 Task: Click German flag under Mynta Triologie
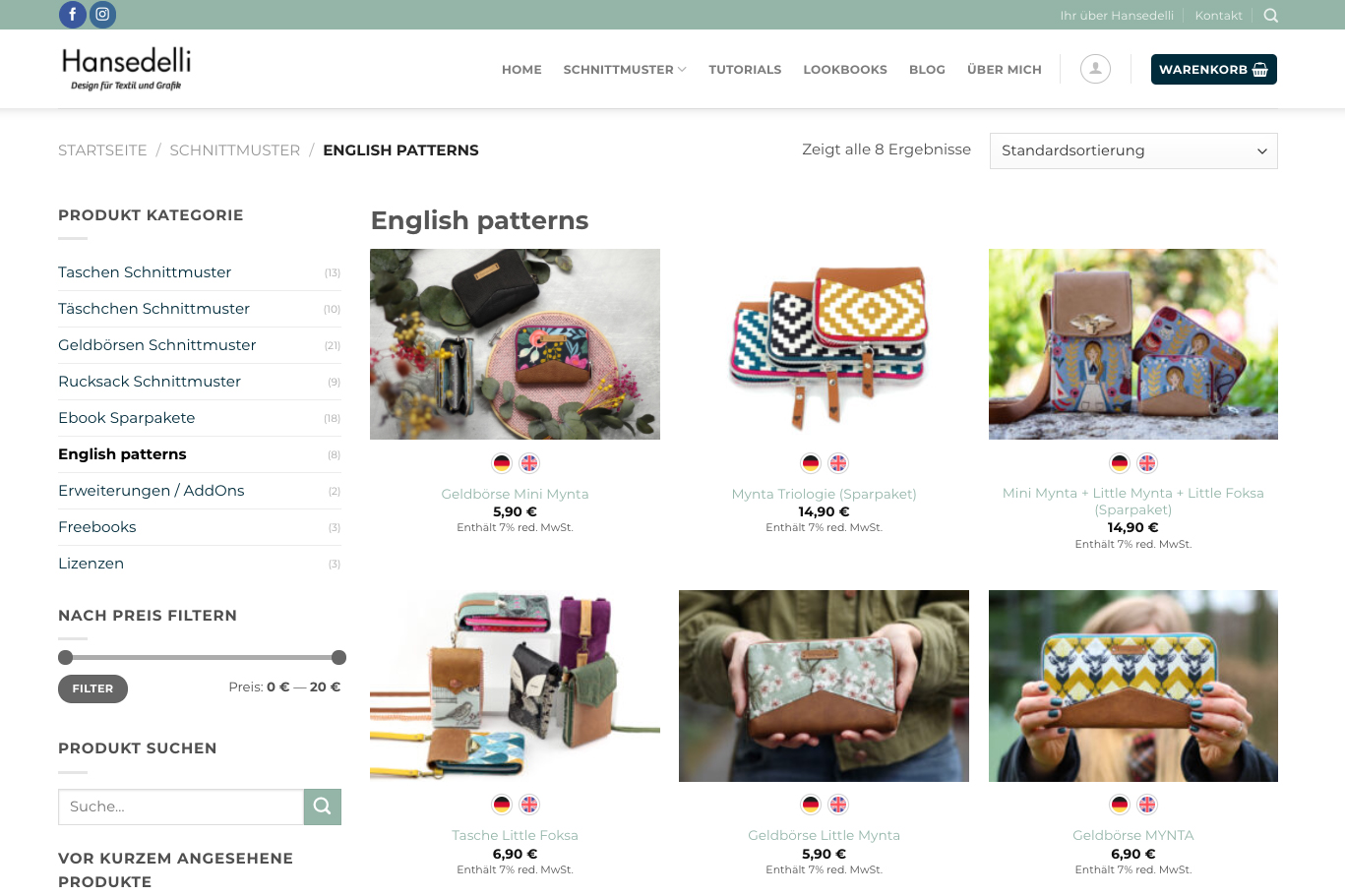click(811, 463)
